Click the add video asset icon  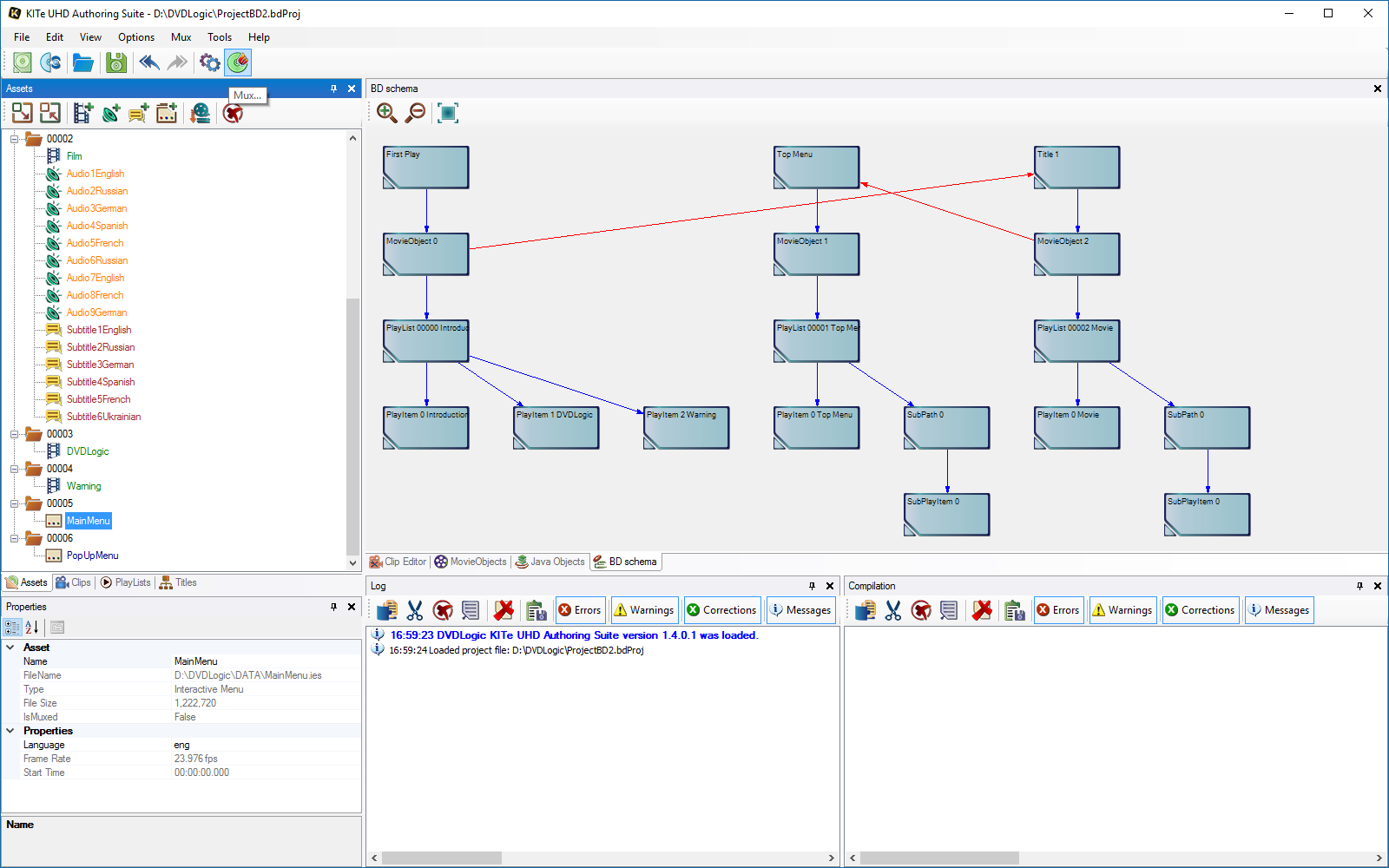(82, 113)
